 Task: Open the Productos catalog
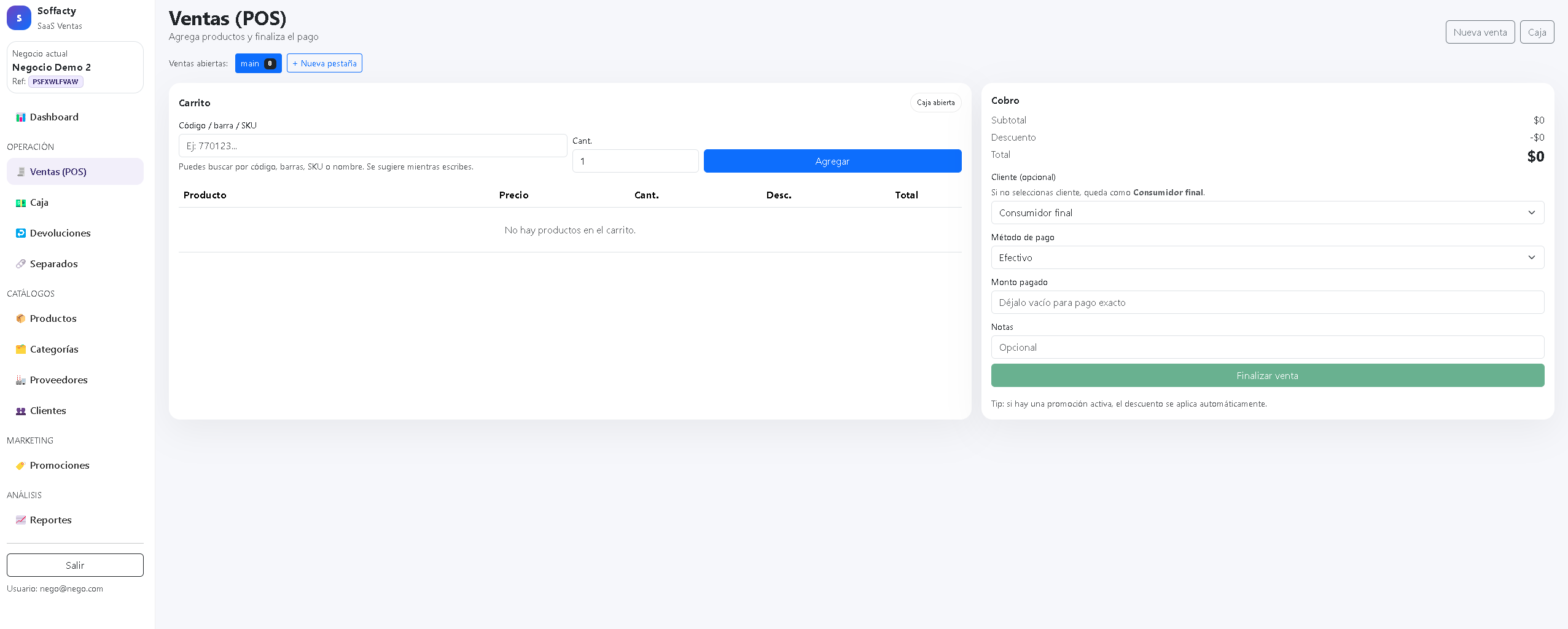click(x=53, y=318)
